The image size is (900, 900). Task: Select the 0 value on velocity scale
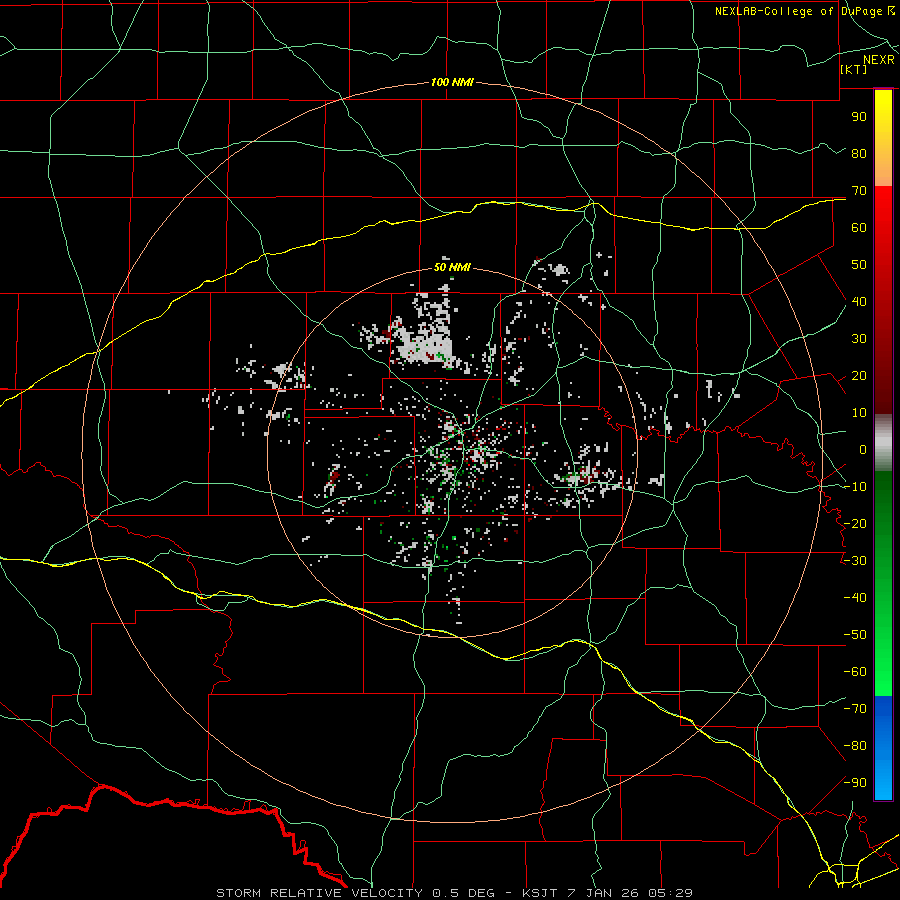tap(863, 449)
